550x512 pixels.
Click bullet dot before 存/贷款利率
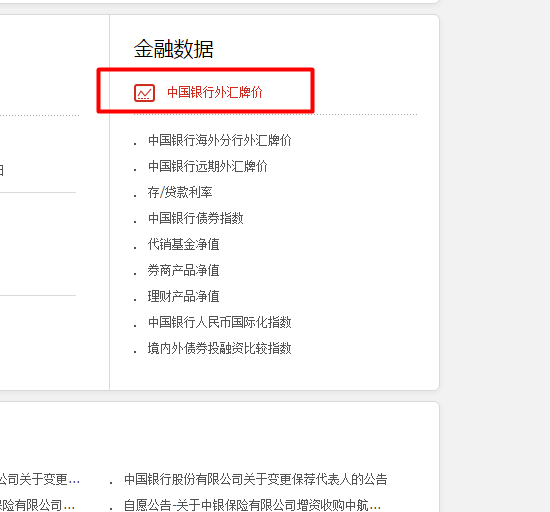[135, 196]
